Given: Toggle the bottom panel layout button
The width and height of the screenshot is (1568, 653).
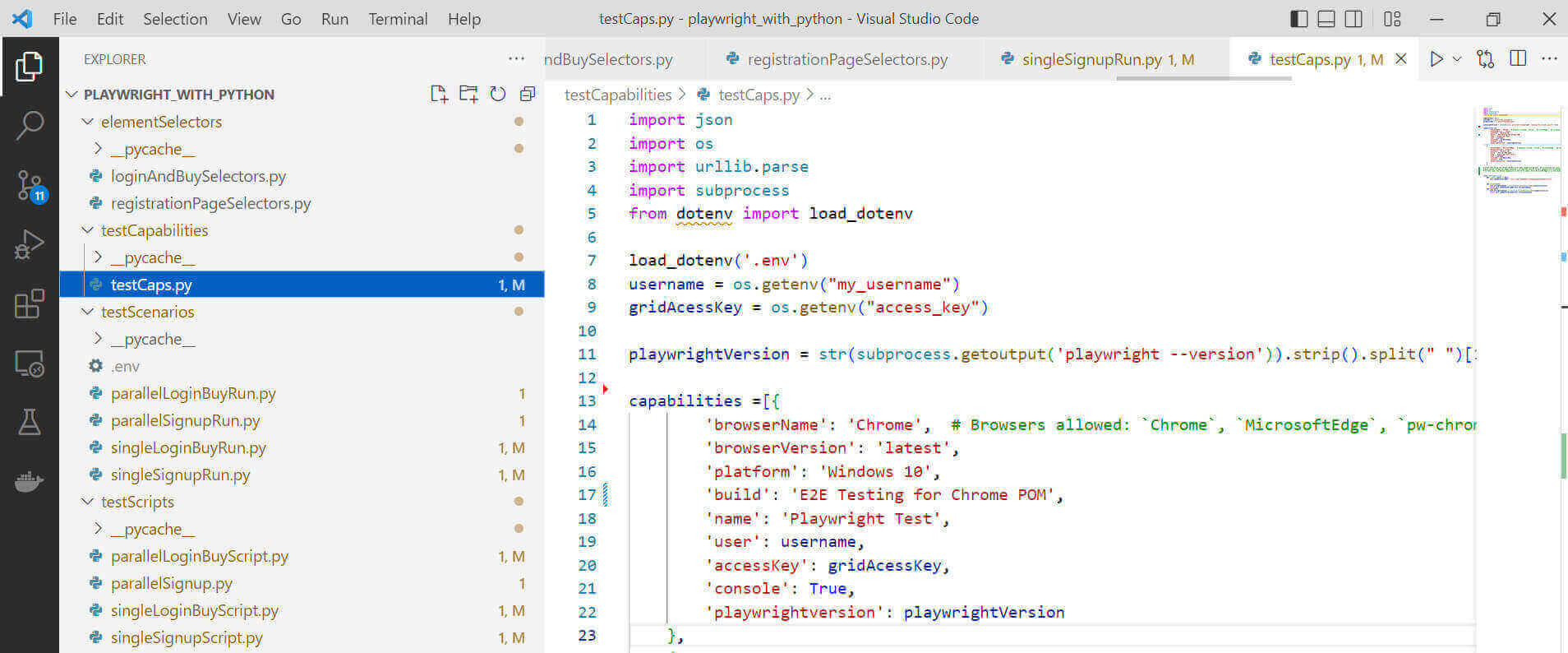Looking at the screenshot, I should point(1326,19).
